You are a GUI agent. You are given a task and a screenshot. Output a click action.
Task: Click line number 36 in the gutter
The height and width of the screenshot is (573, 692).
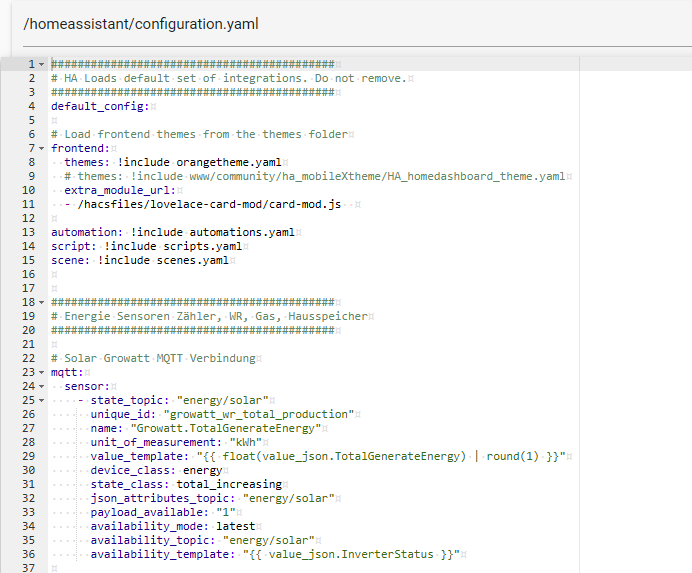29,554
